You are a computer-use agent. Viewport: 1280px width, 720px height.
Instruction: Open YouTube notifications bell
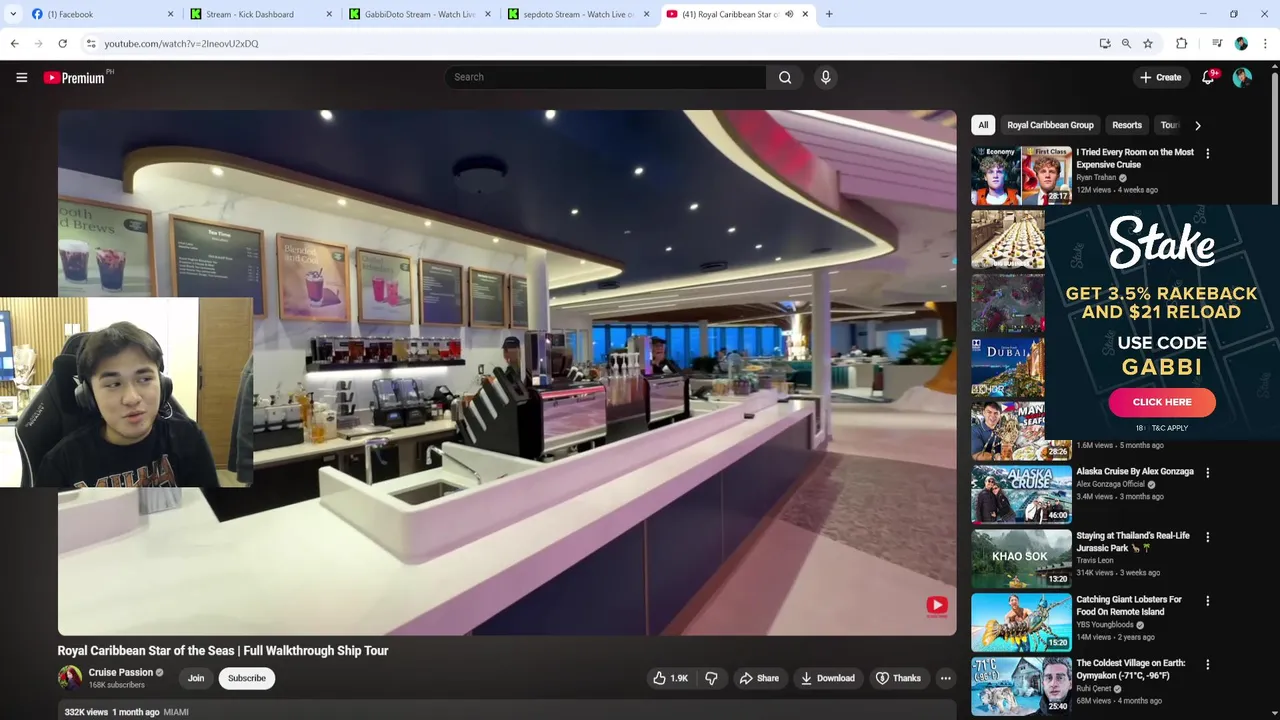coord(1208,77)
